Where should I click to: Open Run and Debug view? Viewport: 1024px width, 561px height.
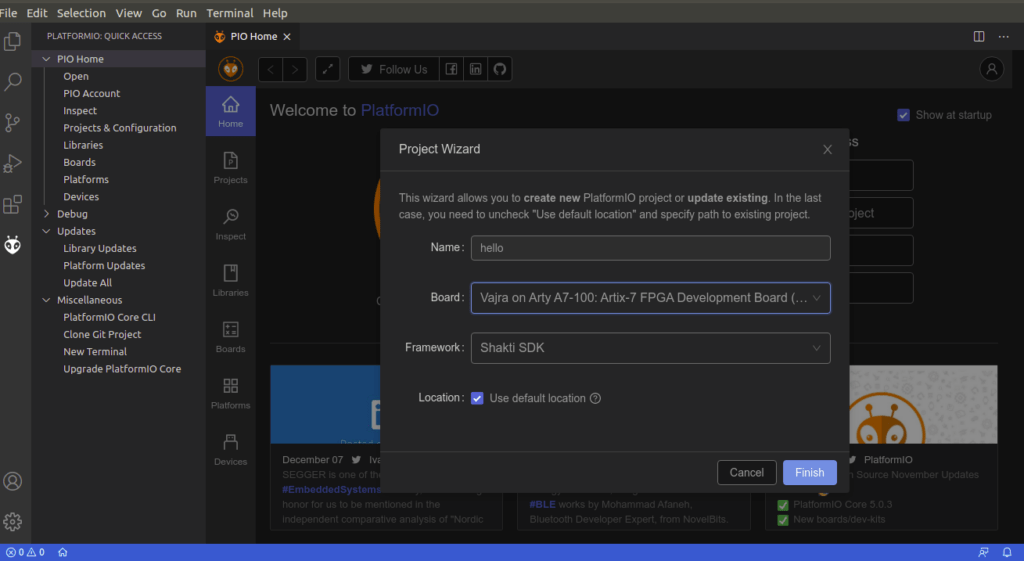pos(12,163)
